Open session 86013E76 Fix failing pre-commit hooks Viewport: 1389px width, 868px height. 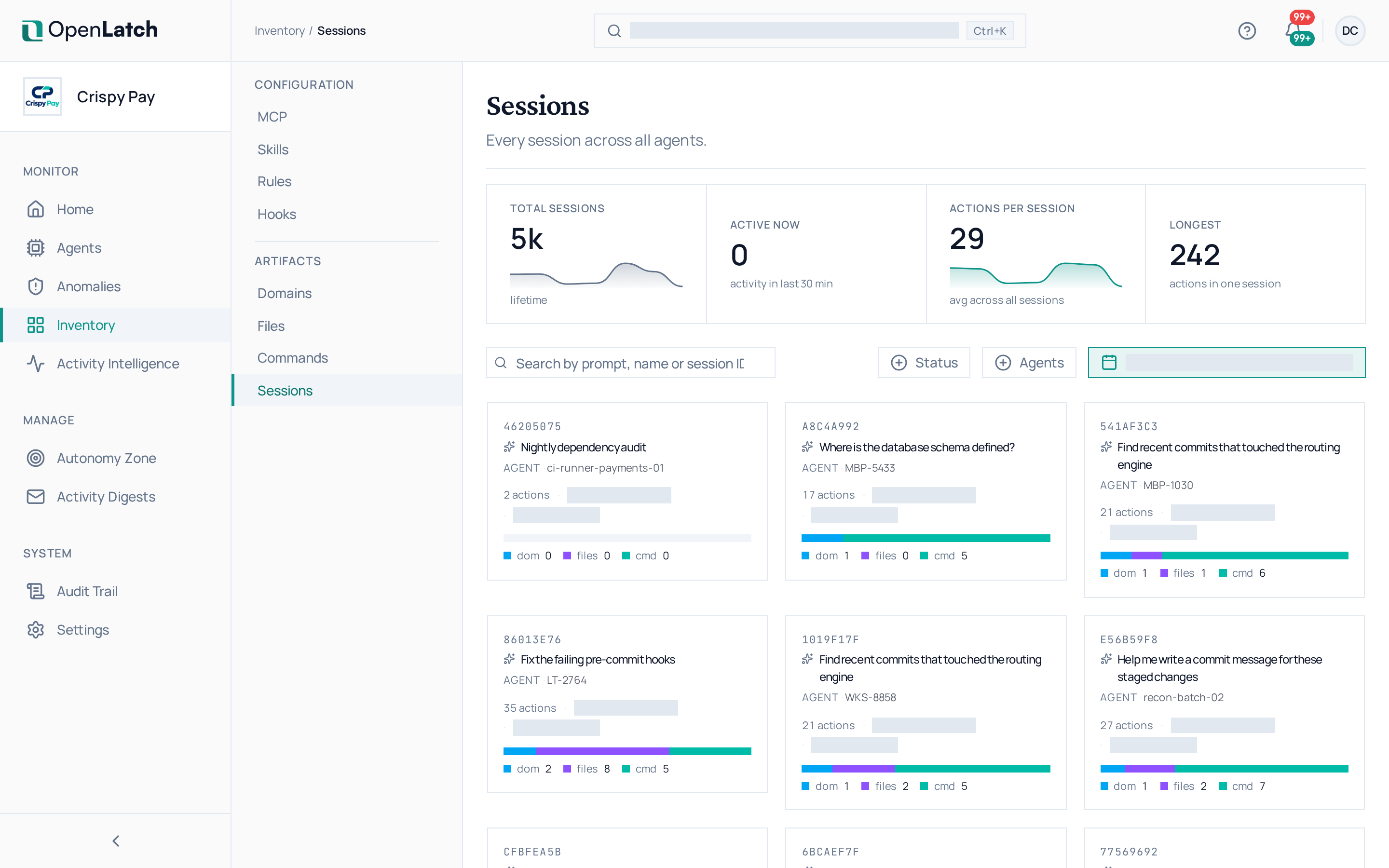coord(627,704)
